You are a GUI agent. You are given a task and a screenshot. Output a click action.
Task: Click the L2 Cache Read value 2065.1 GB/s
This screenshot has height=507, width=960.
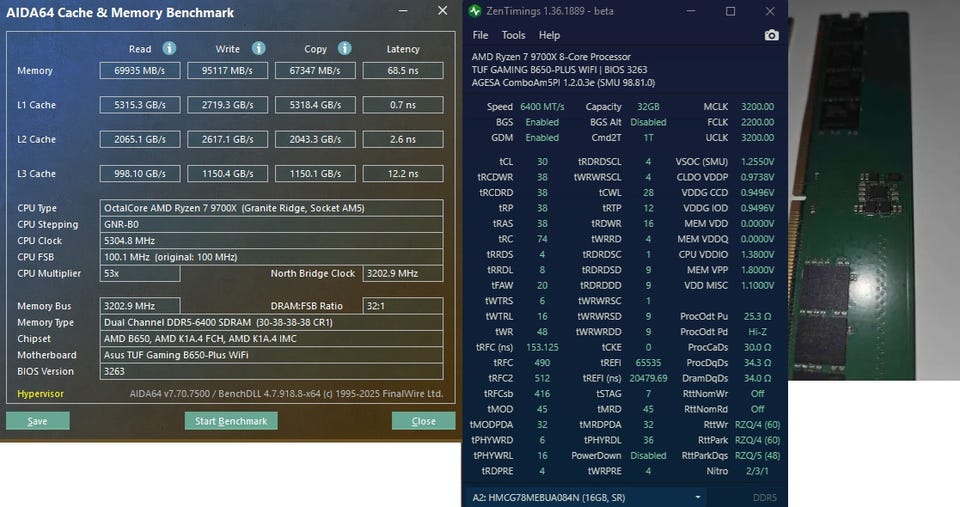pyautogui.click(x=140, y=139)
